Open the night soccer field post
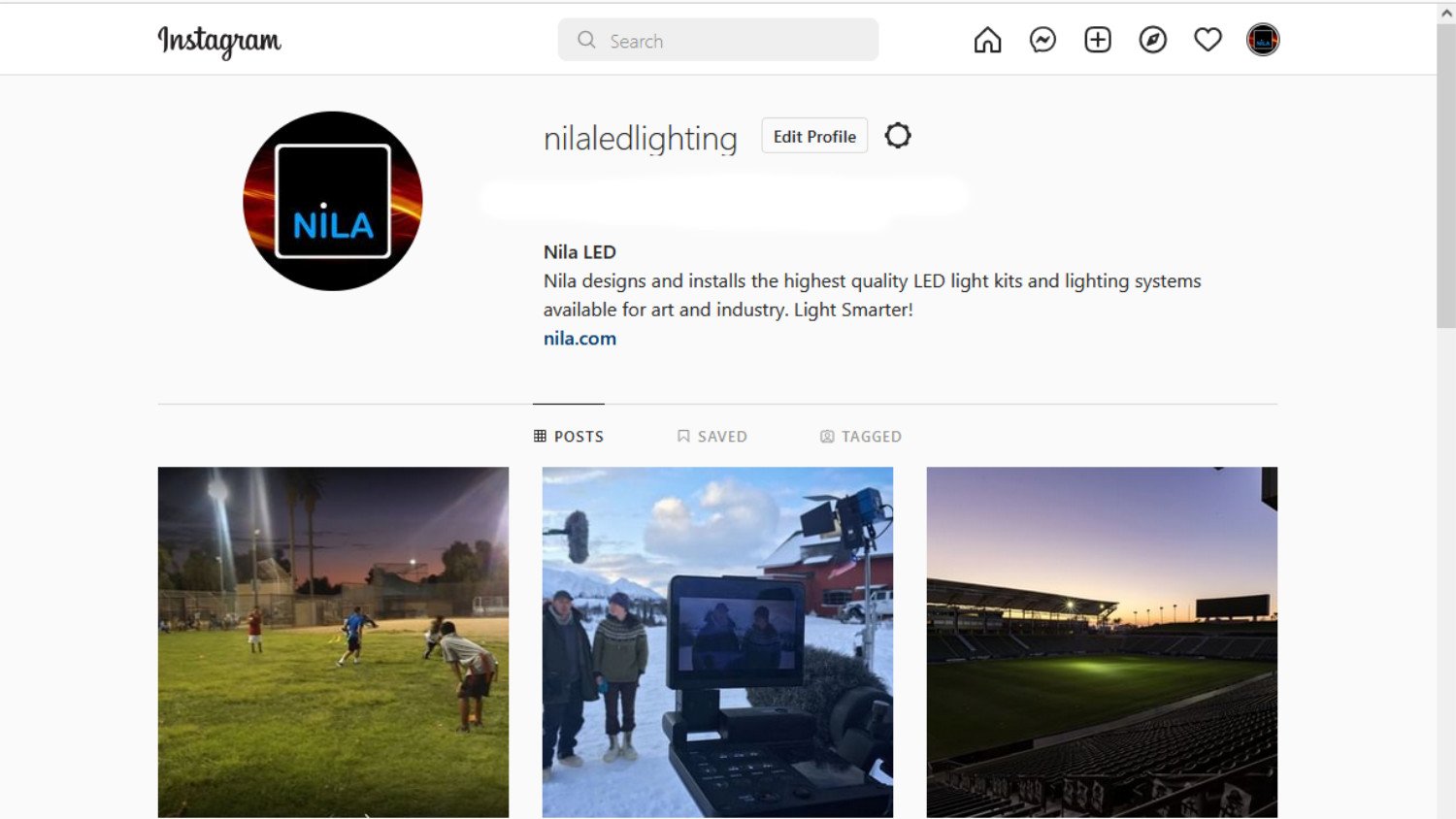This screenshot has width=1456, height=819. pos(333,642)
